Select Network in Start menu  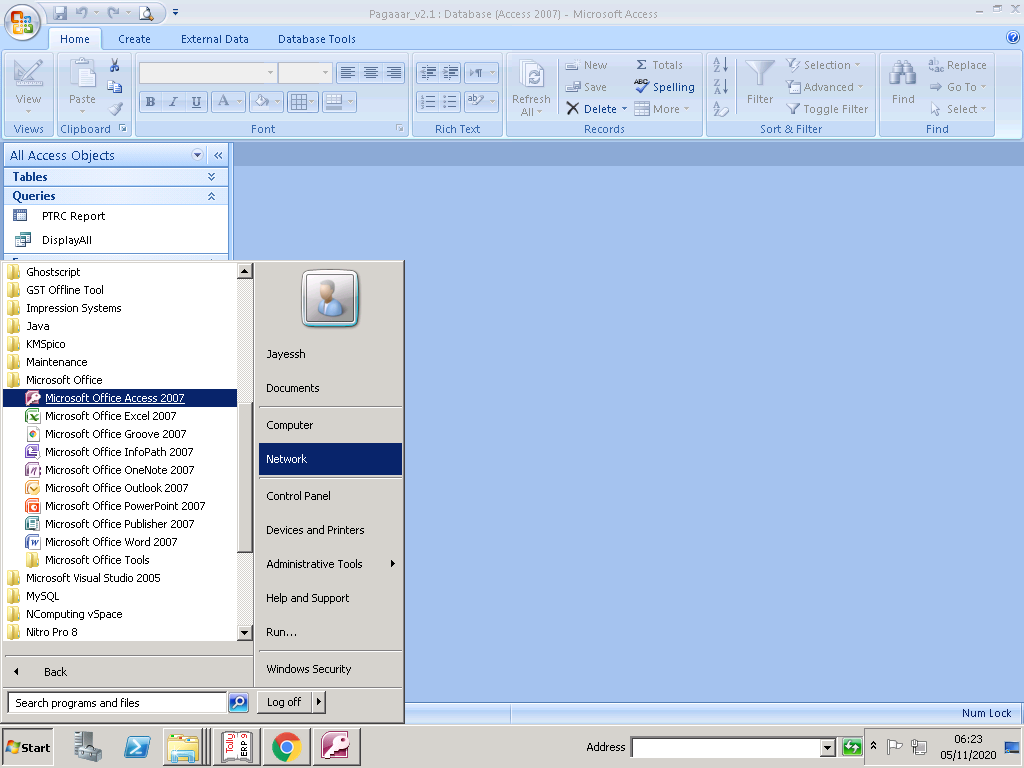point(330,459)
